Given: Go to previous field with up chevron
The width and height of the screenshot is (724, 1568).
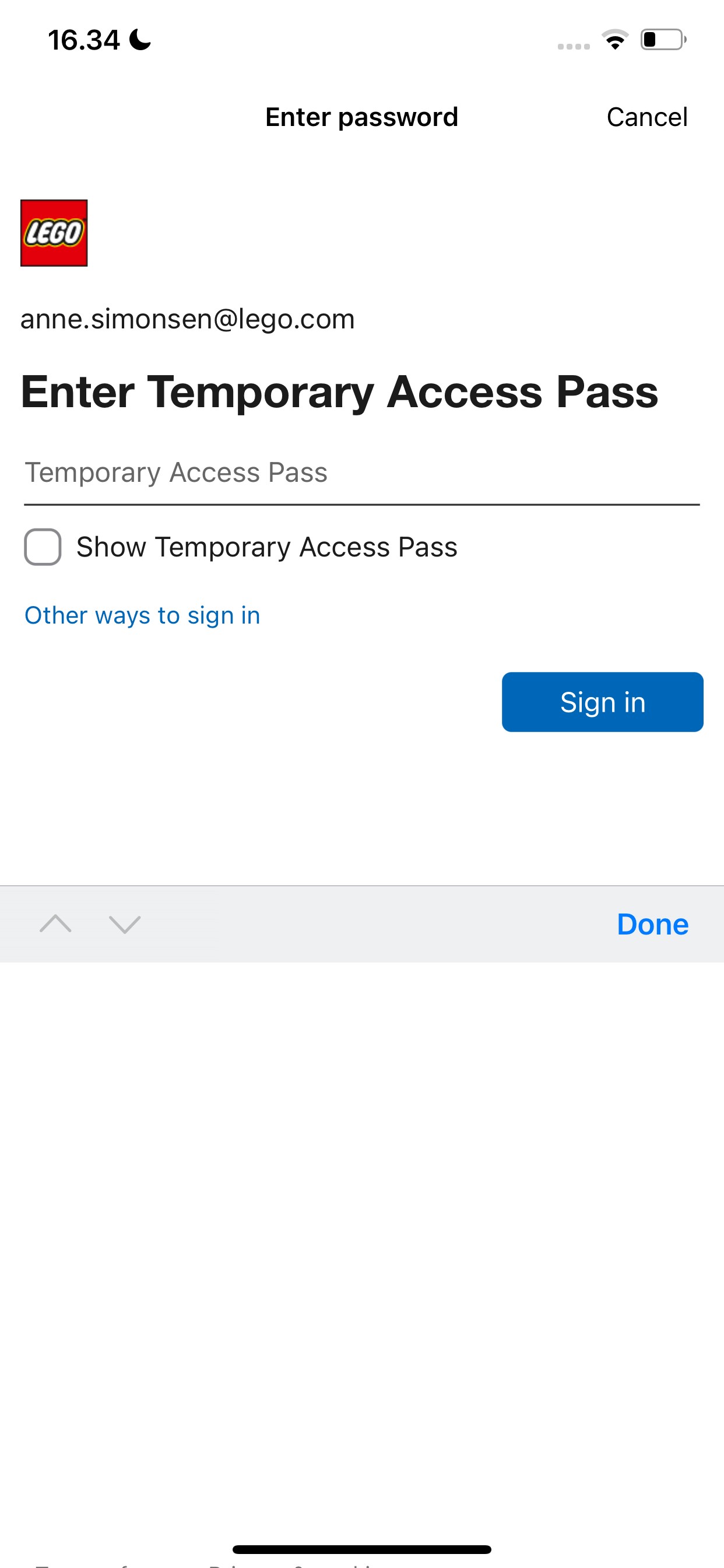Looking at the screenshot, I should click(55, 923).
